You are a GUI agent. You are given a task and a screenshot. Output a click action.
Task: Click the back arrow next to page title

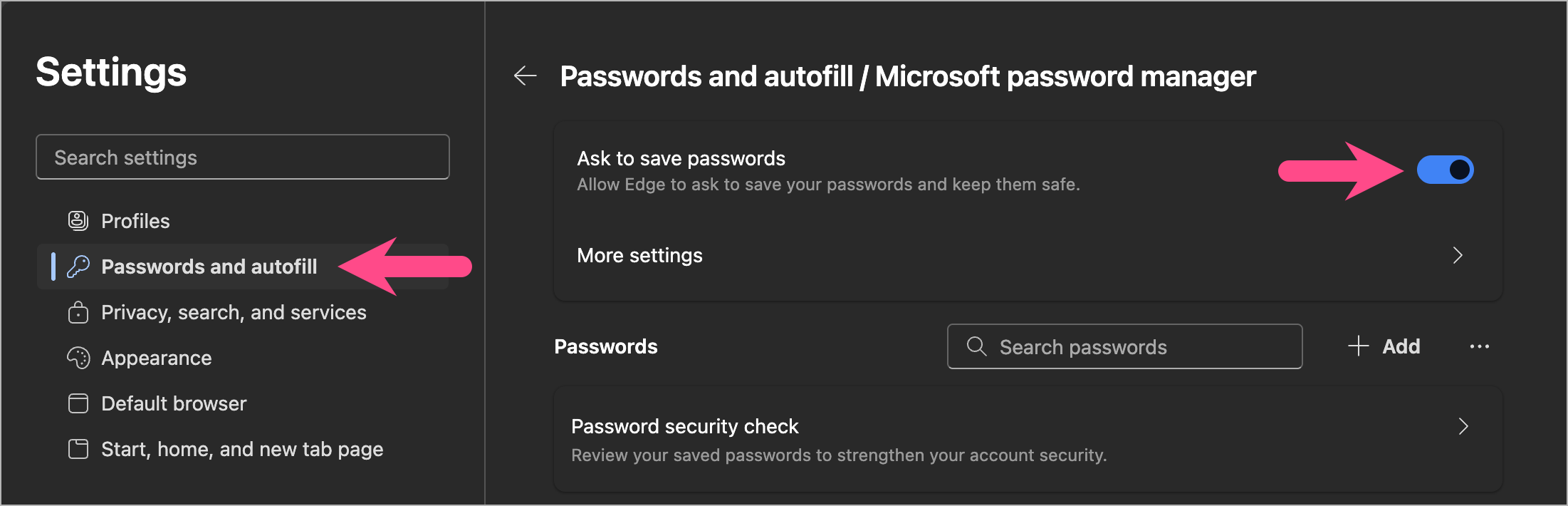click(526, 76)
